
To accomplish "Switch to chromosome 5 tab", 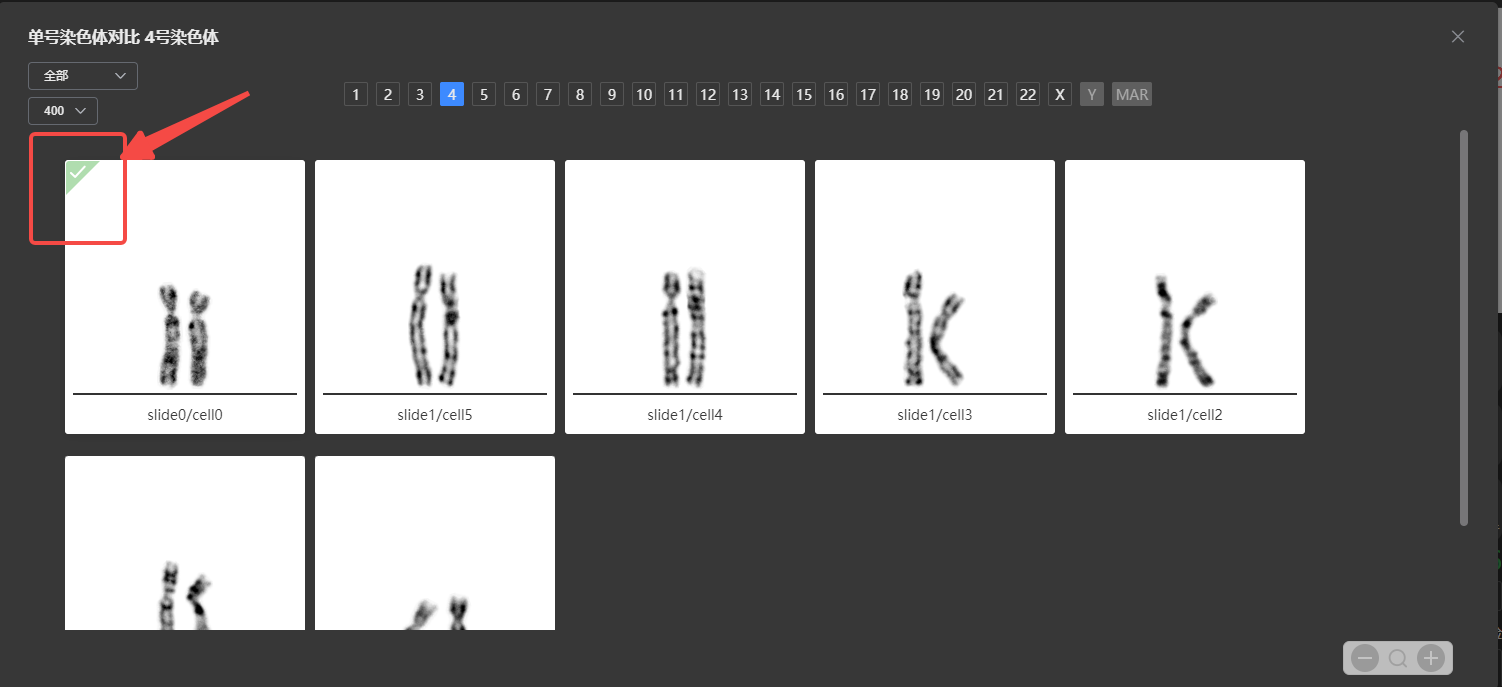I will tap(484, 95).
